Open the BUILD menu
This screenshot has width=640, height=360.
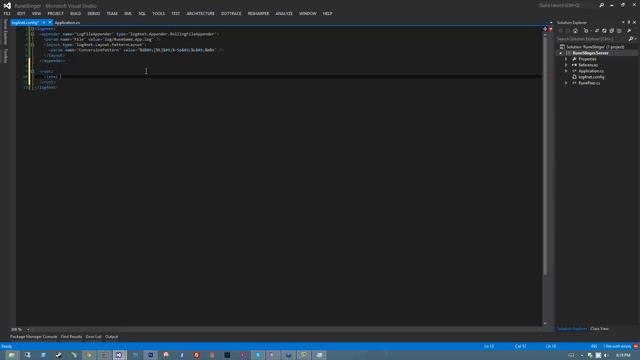click(x=76, y=13)
